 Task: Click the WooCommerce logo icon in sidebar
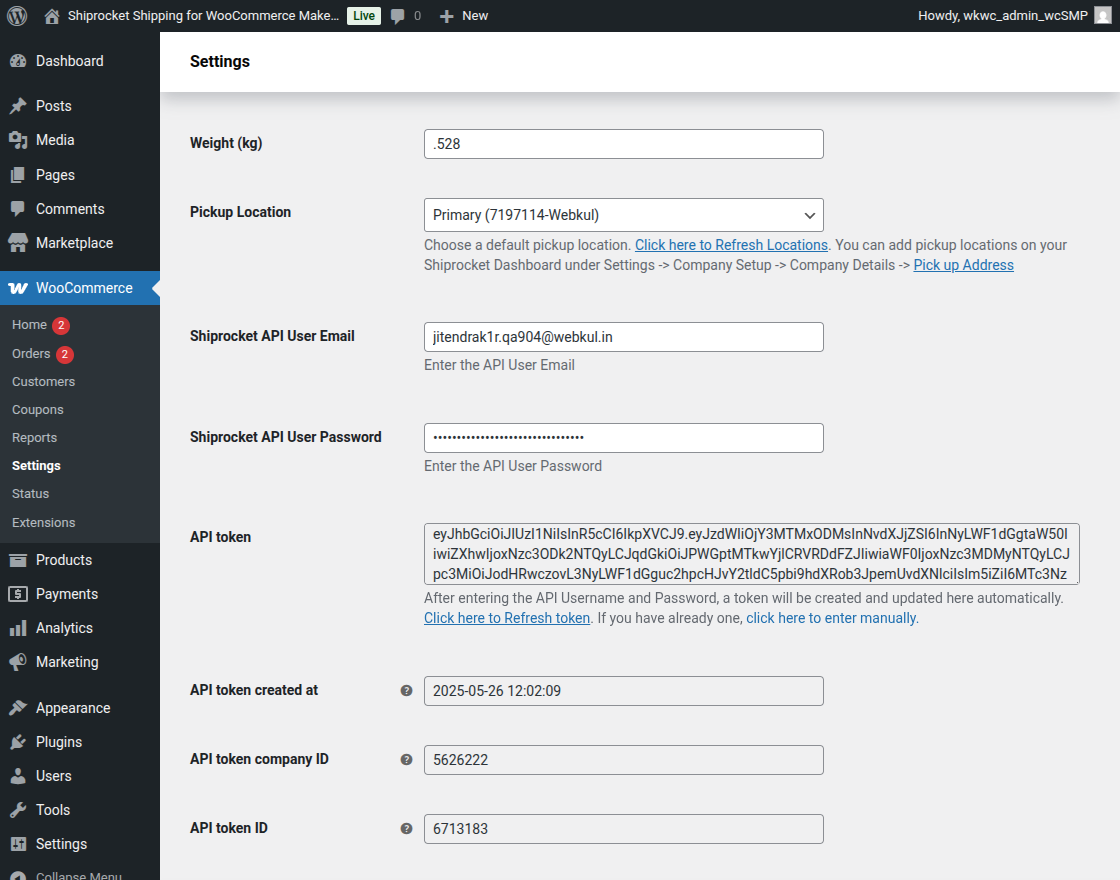point(18,288)
